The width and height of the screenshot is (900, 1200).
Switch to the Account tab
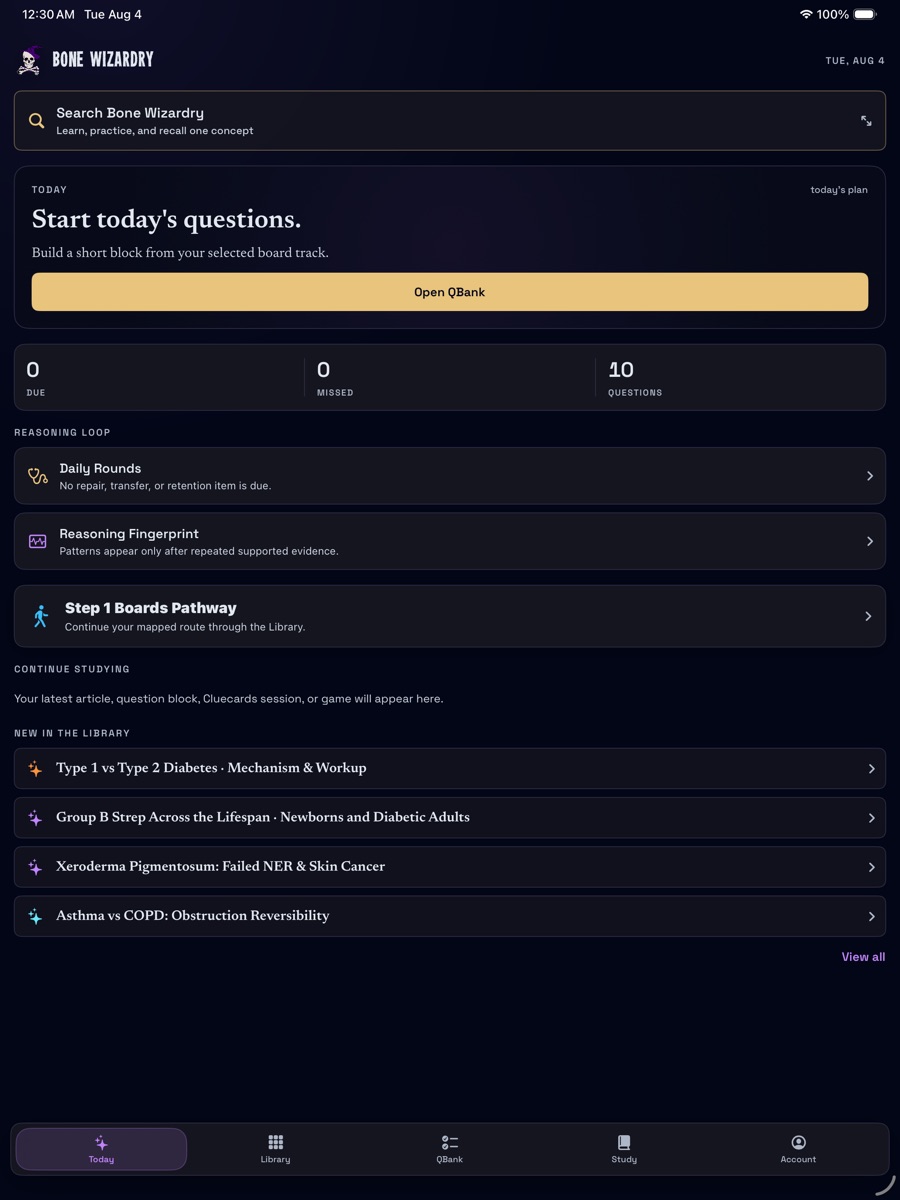pyautogui.click(x=798, y=1149)
